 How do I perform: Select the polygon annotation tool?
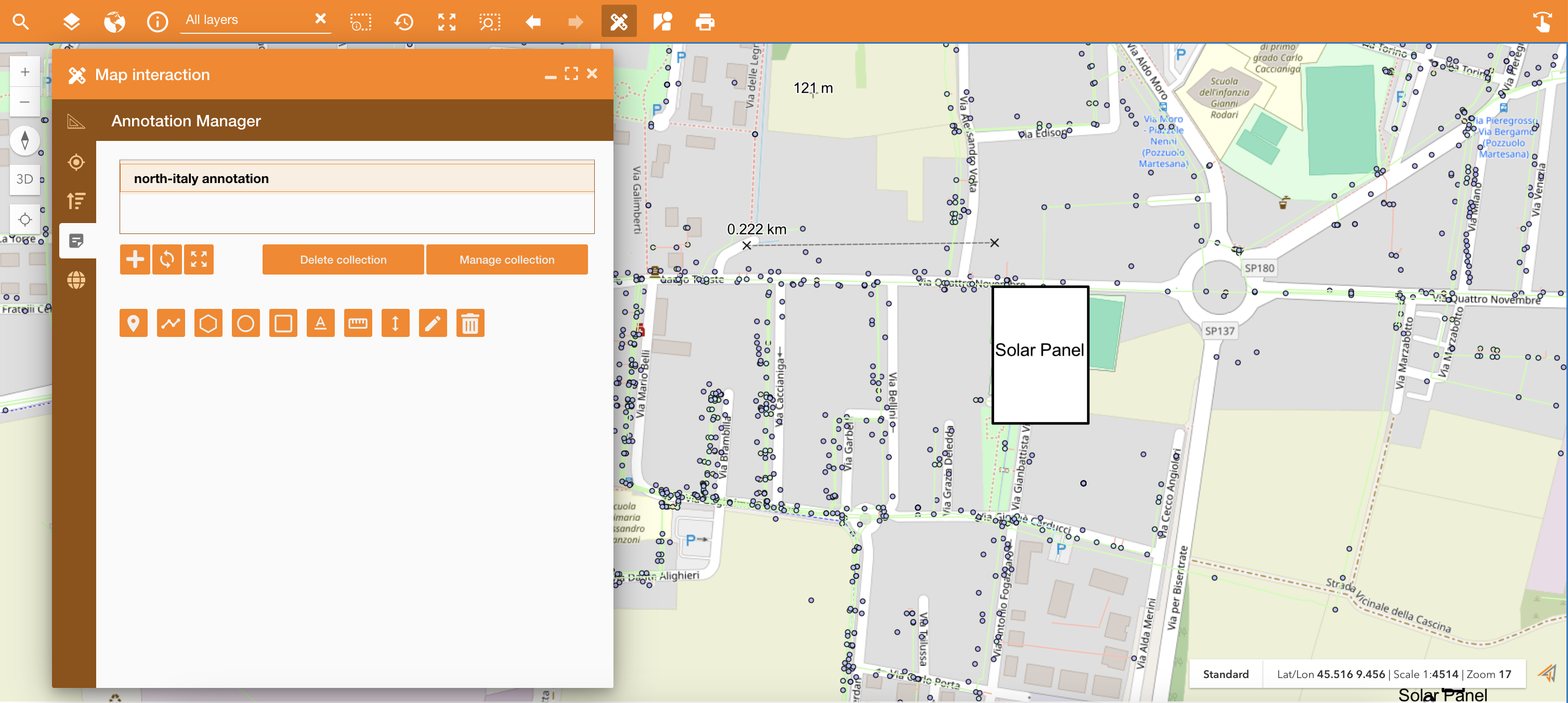pyautogui.click(x=208, y=323)
